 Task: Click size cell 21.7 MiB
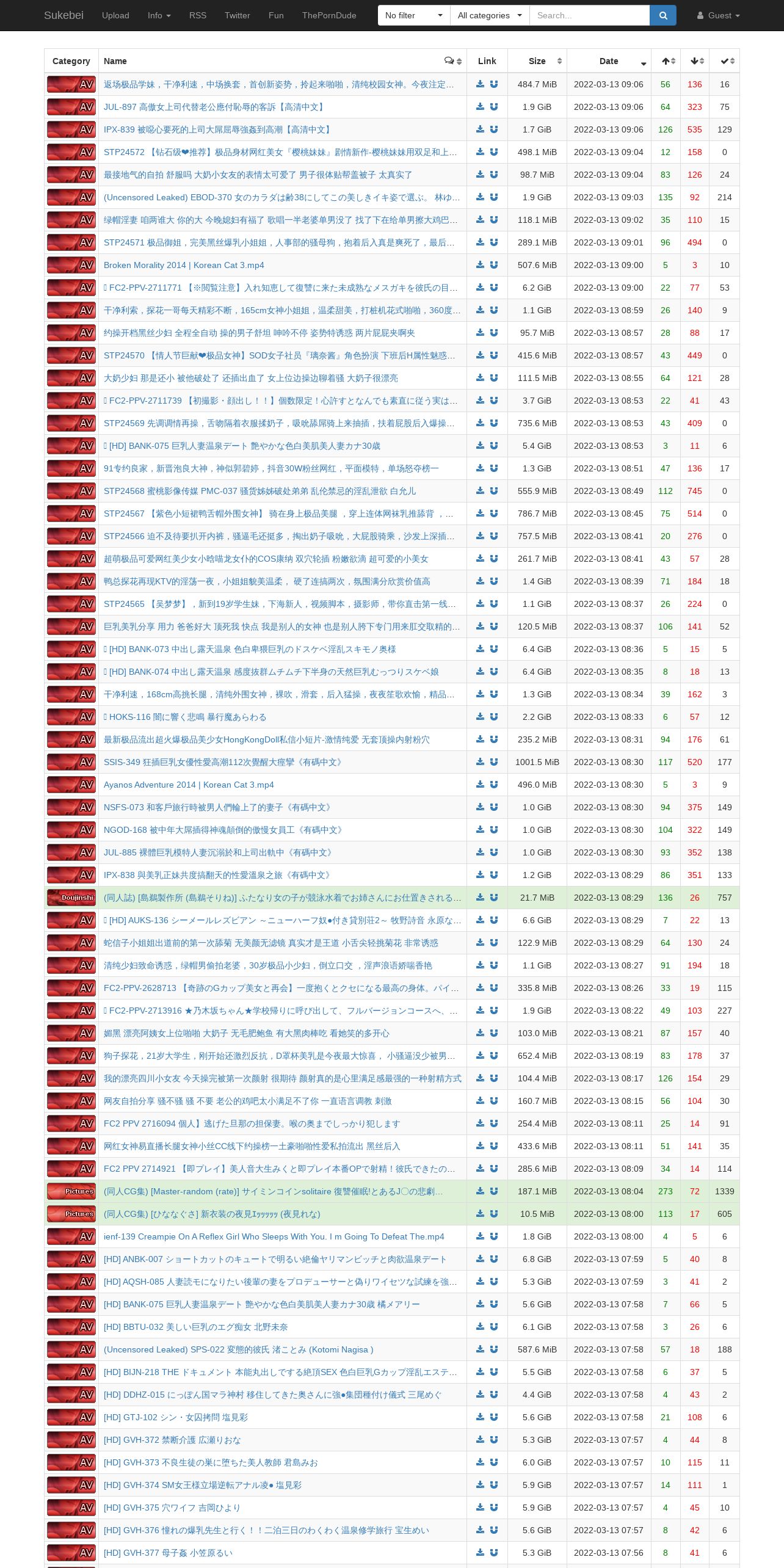point(537,898)
